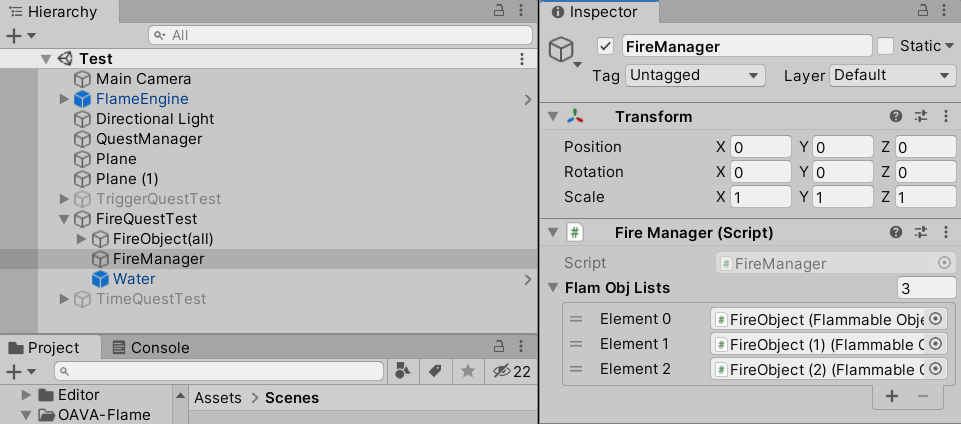Open Fire Manager script kebab menu
The image size is (961, 424).
945,233
